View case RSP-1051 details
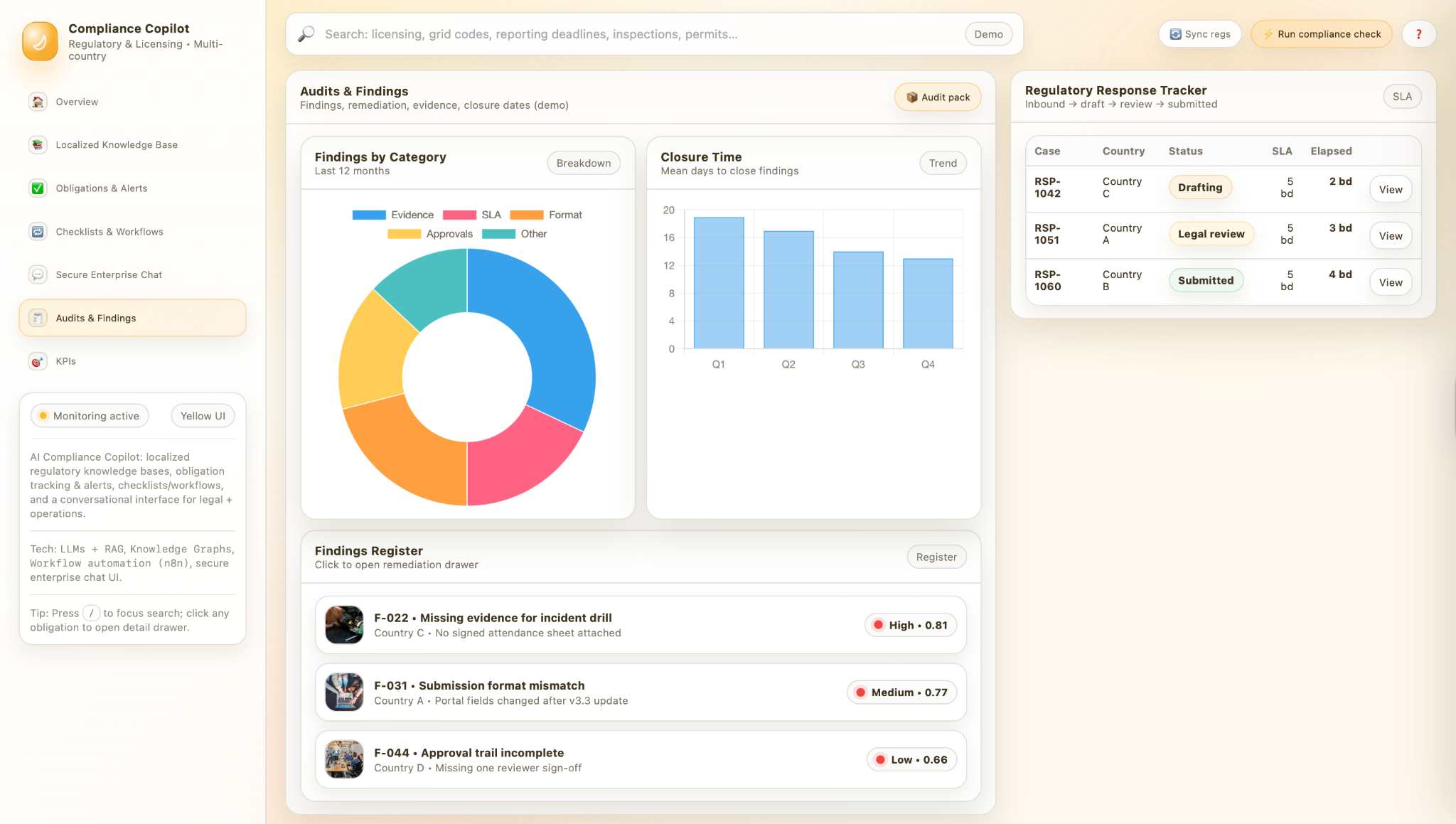 pos(1390,236)
